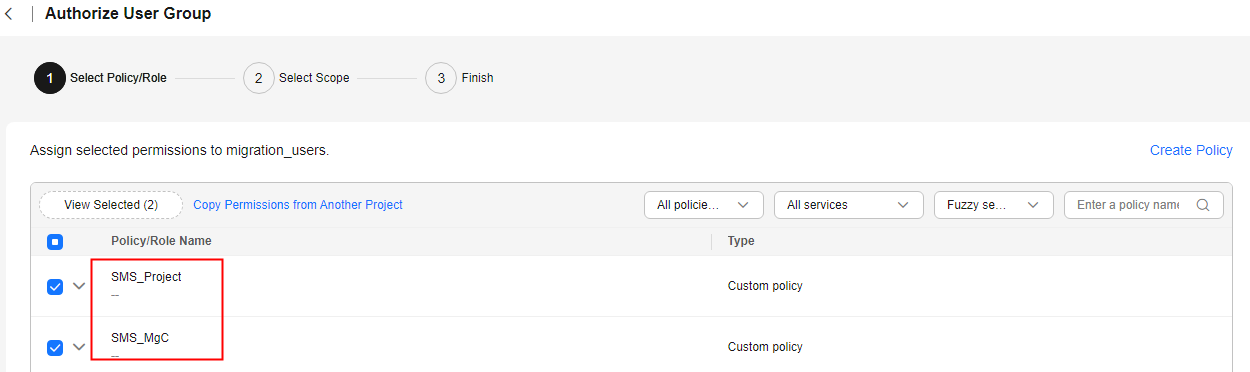This screenshot has height=372, width=1250.
Task: Click the SMS_Project policy name
Action: pyautogui.click(x=146, y=277)
